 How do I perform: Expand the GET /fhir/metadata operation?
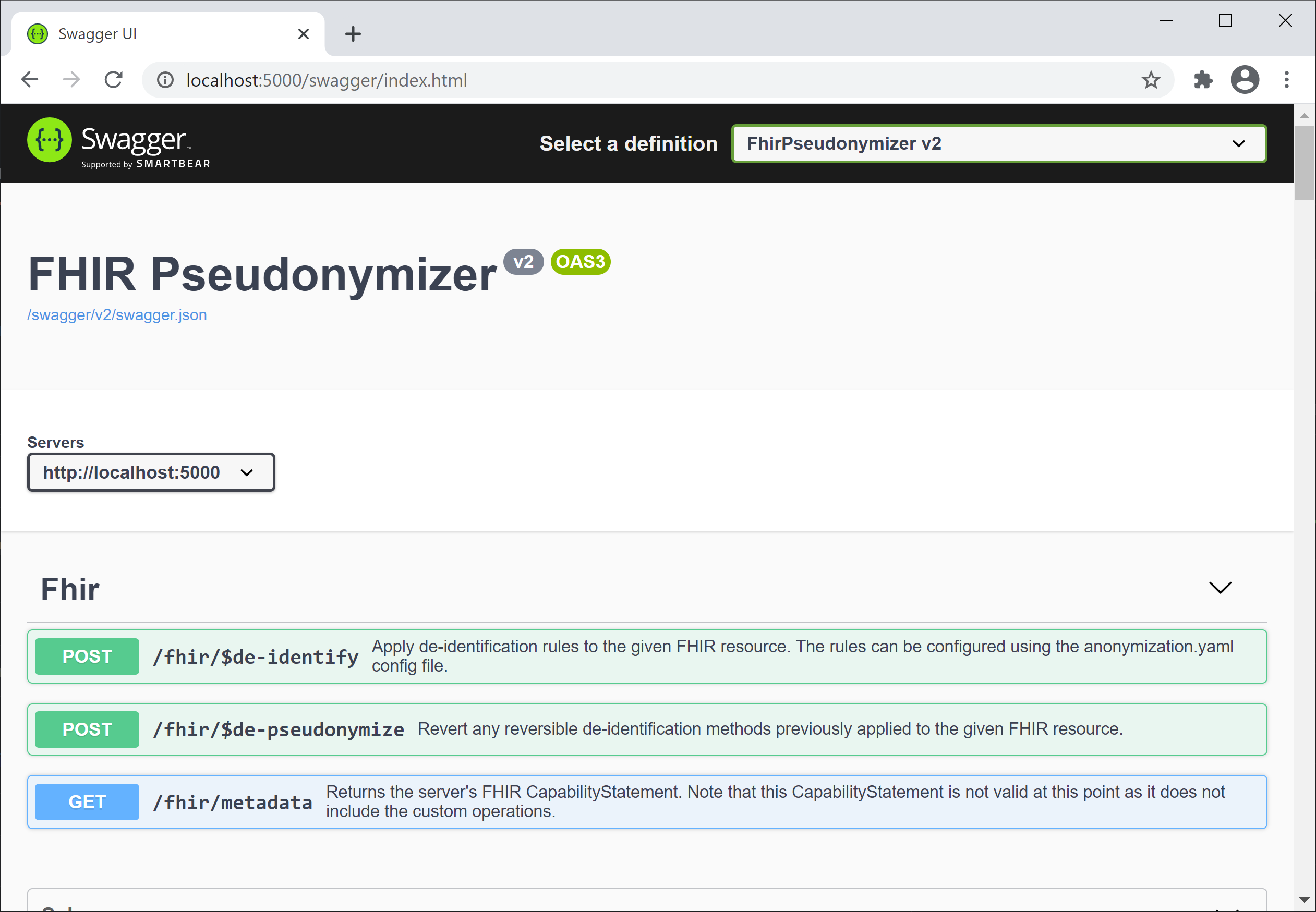[x=647, y=801]
